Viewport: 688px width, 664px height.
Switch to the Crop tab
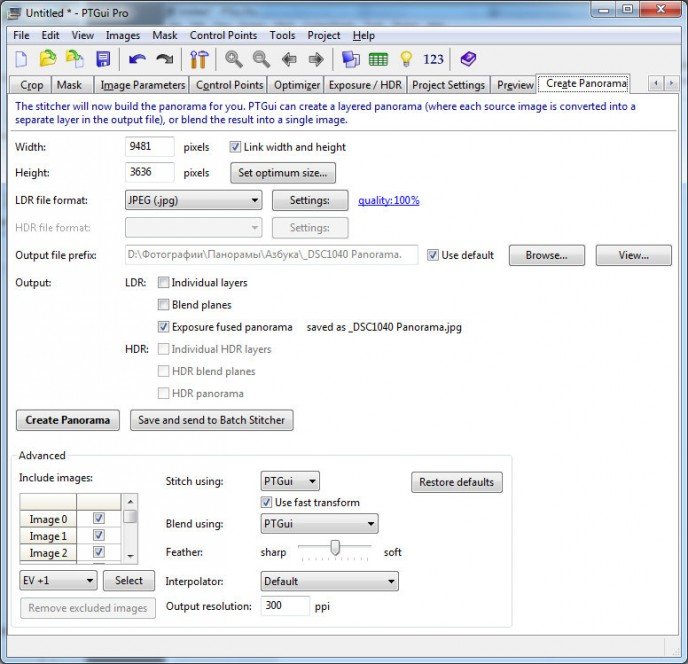click(x=32, y=85)
